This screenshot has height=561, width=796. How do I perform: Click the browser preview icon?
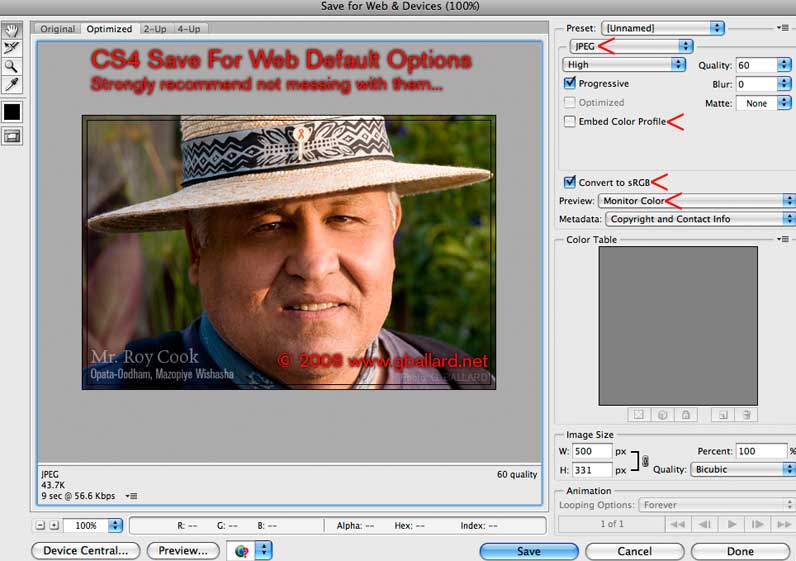(x=241, y=551)
